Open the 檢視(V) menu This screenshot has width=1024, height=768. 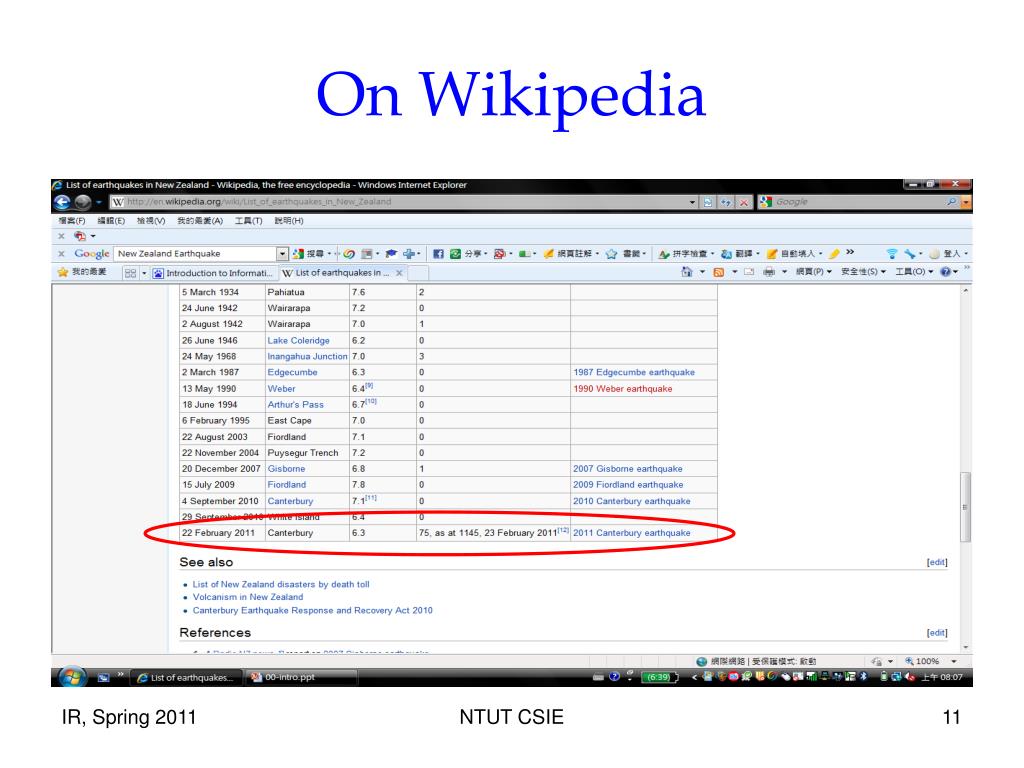pyautogui.click(x=151, y=221)
